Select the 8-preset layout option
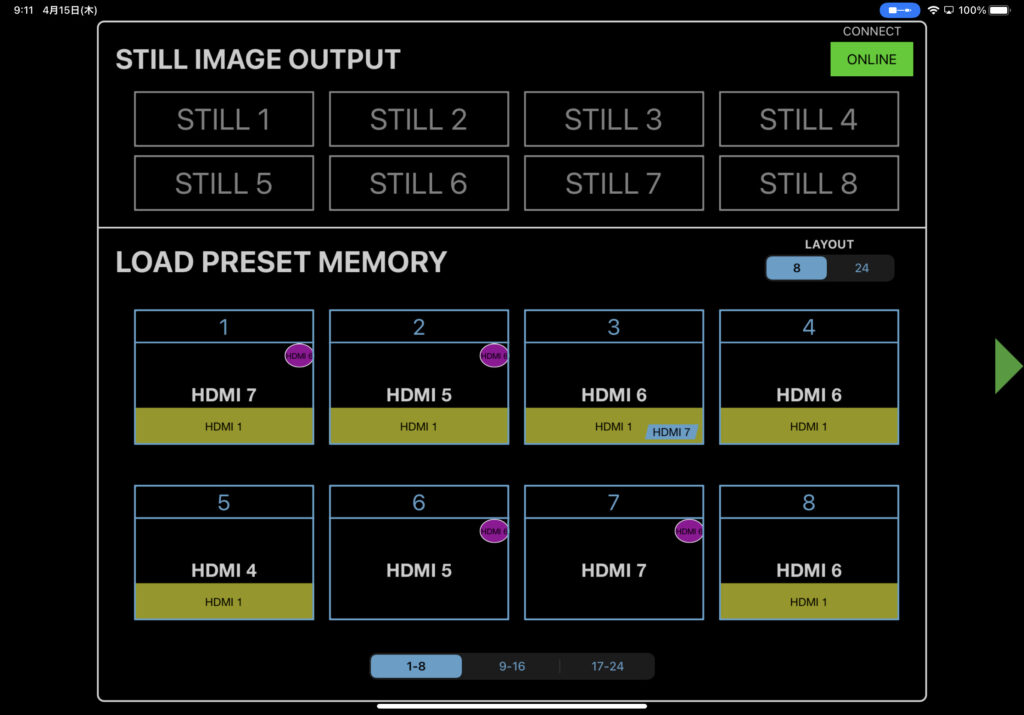 click(x=797, y=268)
